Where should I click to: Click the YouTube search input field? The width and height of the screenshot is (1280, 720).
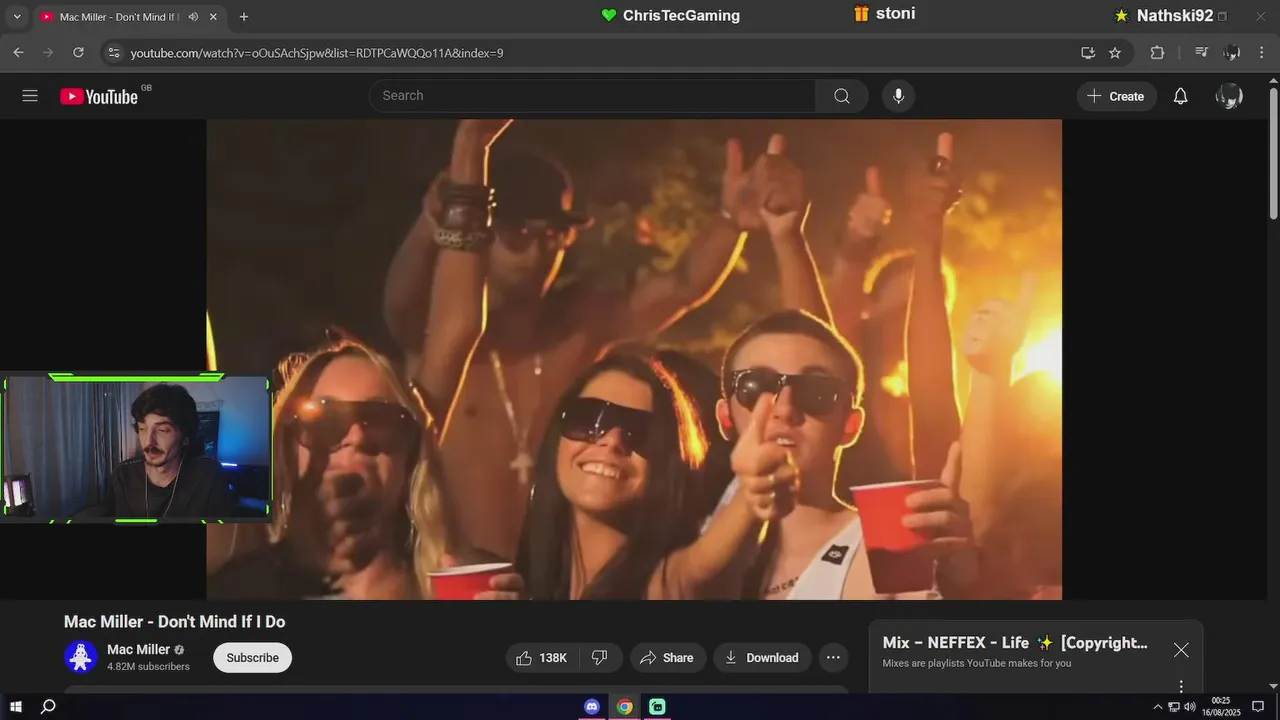pyautogui.click(x=592, y=96)
